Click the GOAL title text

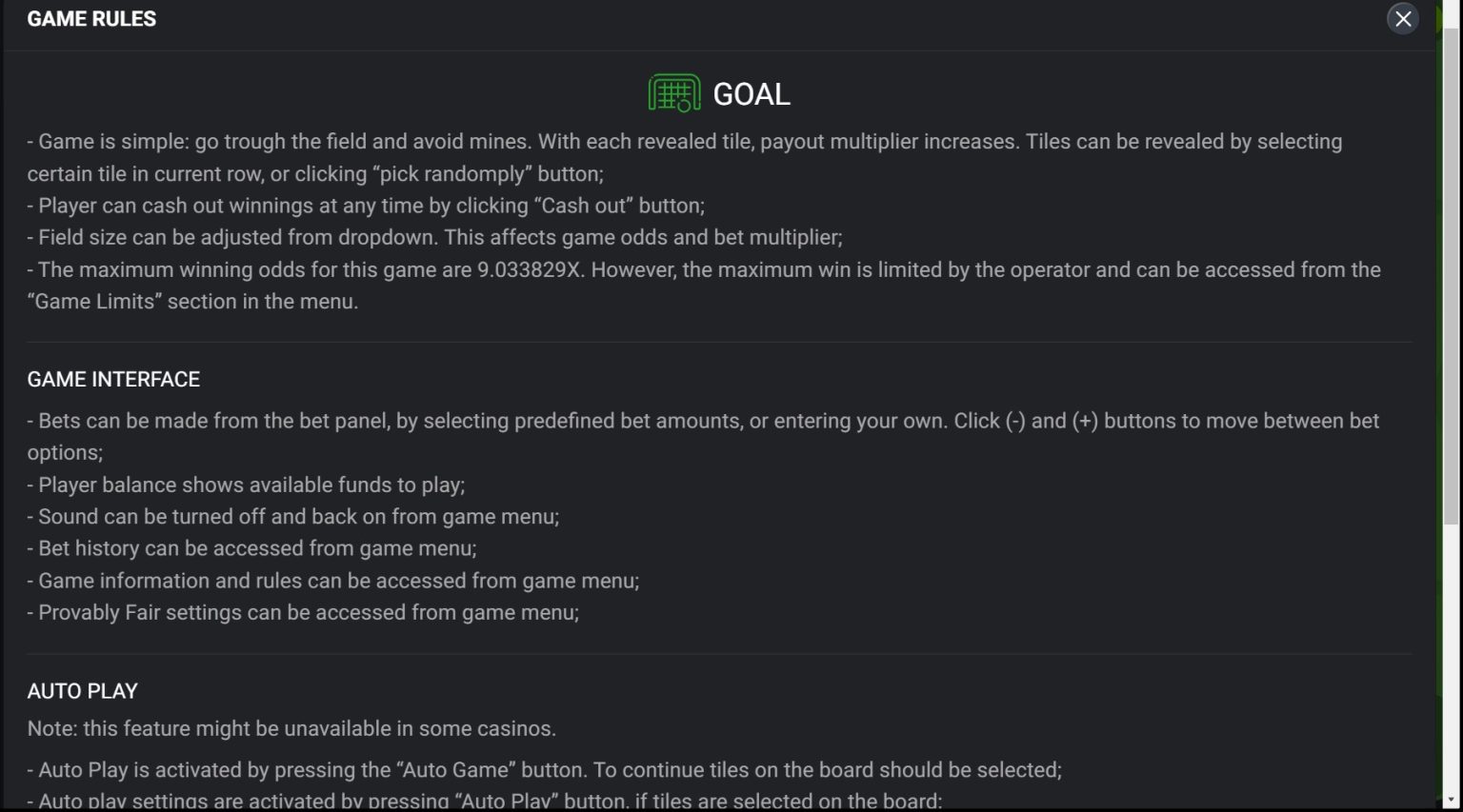pyautogui.click(x=752, y=94)
